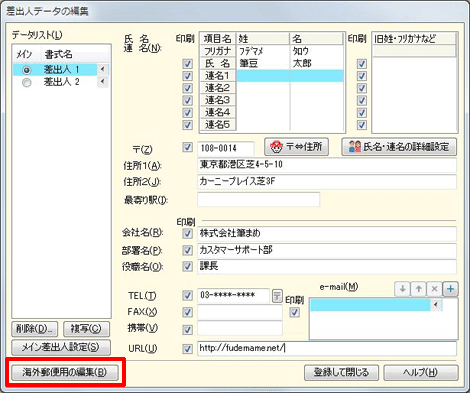Expand arrow beside 差出人 1 row
Viewport: 470px width, 393px height.
pos(102,69)
